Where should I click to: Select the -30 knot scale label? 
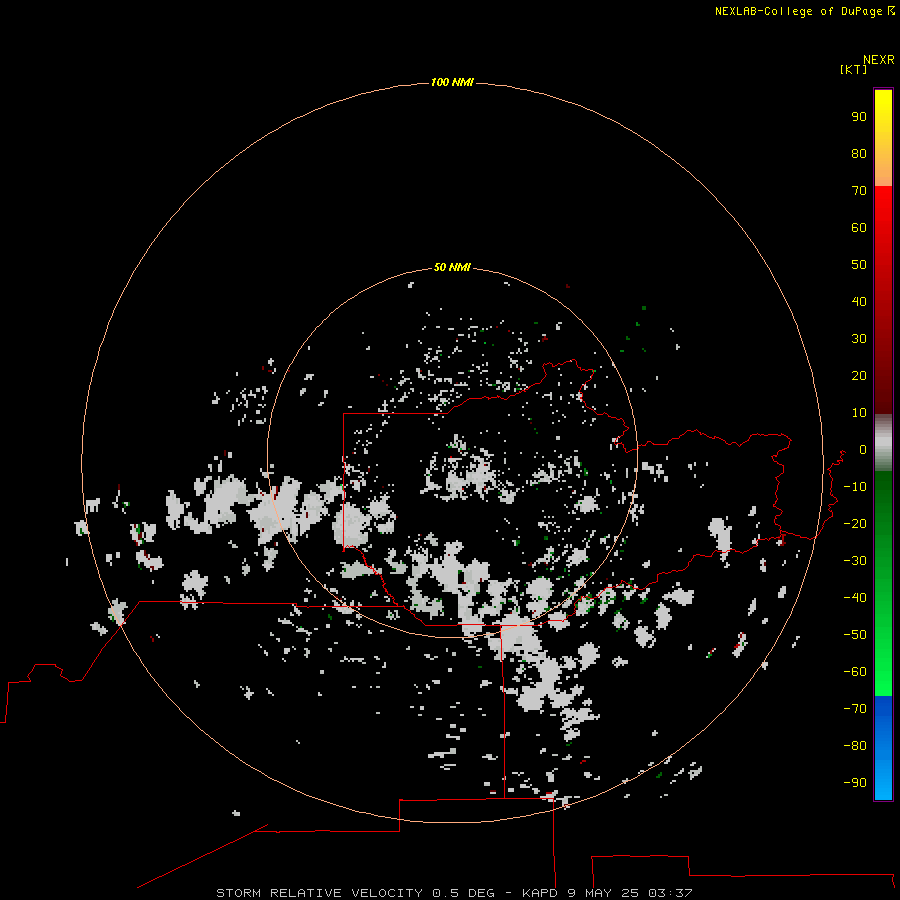pyautogui.click(x=855, y=561)
